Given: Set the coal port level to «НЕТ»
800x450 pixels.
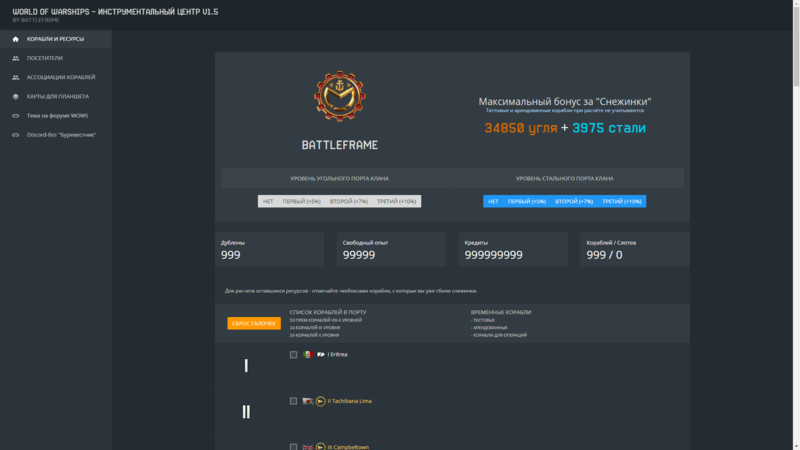Looking at the screenshot, I should coord(268,202).
